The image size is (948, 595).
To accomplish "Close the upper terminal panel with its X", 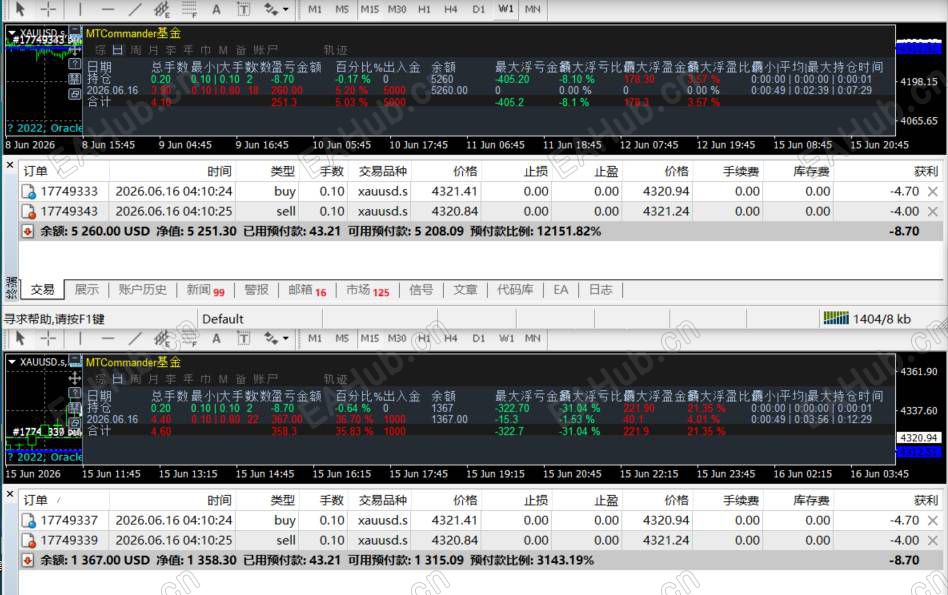I will point(10,164).
